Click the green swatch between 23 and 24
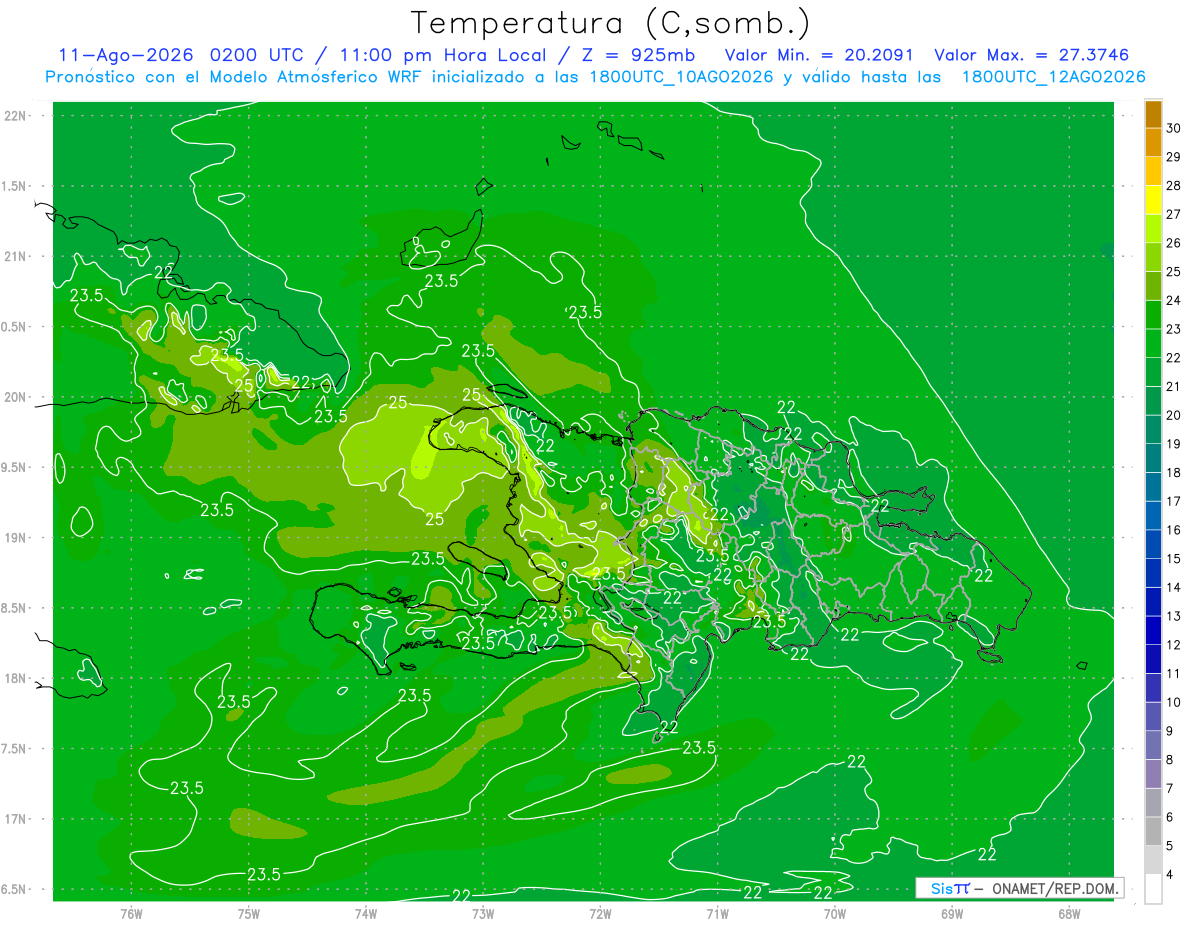Screen dimensions: 1200x927 click(1153, 315)
